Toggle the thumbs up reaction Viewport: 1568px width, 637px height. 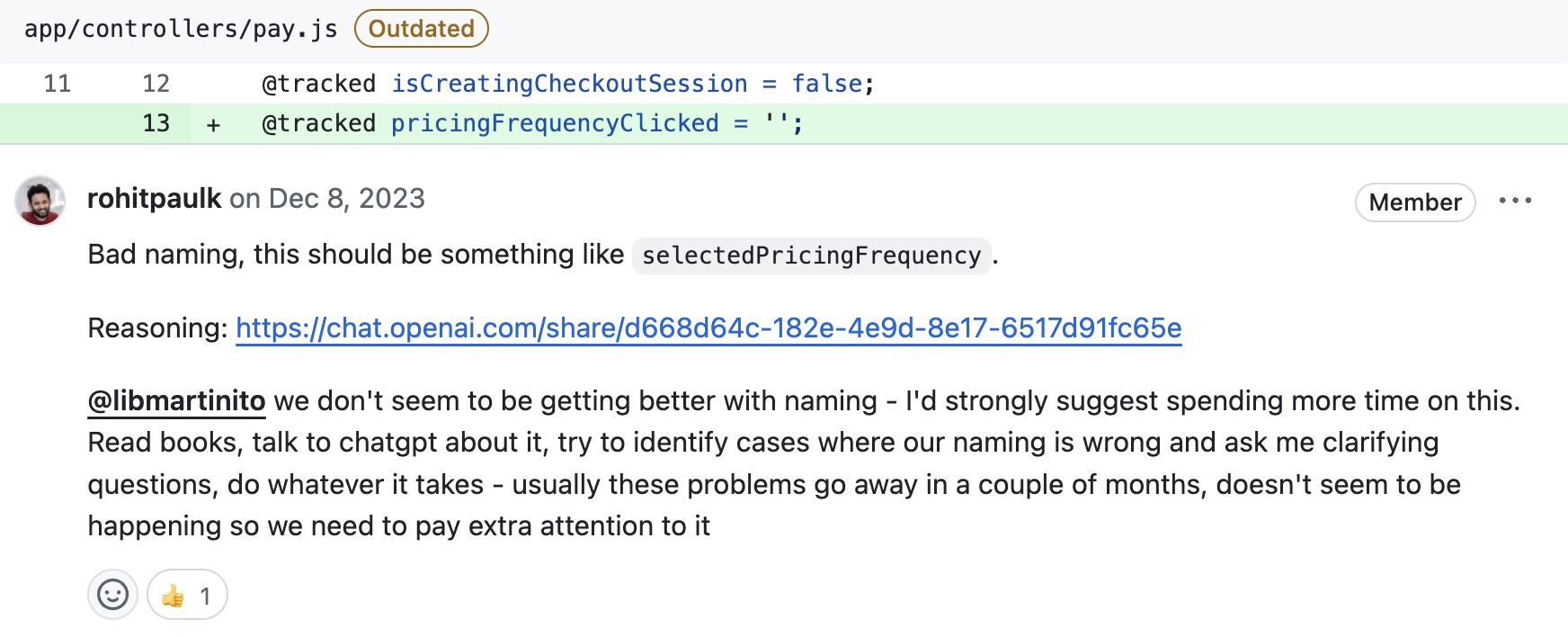(187, 595)
